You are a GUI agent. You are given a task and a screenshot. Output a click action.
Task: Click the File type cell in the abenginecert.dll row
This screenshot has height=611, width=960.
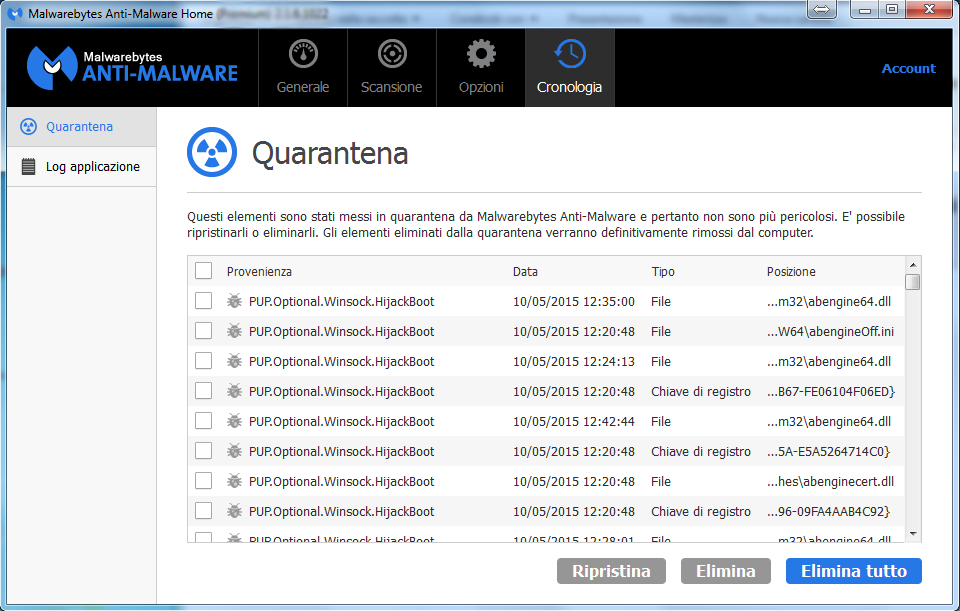pyautogui.click(x=661, y=482)
